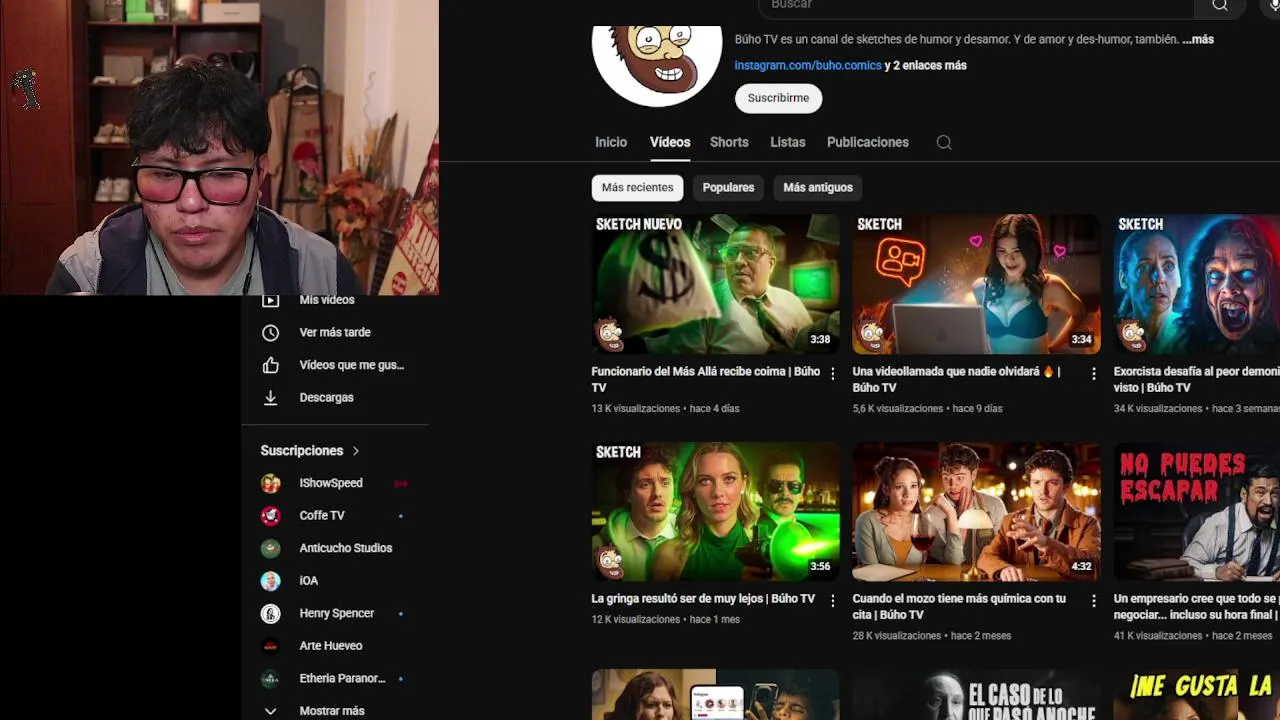Open iOA channel avatar
Image resolution: width=1280 pixels, height=720 pixels.
270,580
